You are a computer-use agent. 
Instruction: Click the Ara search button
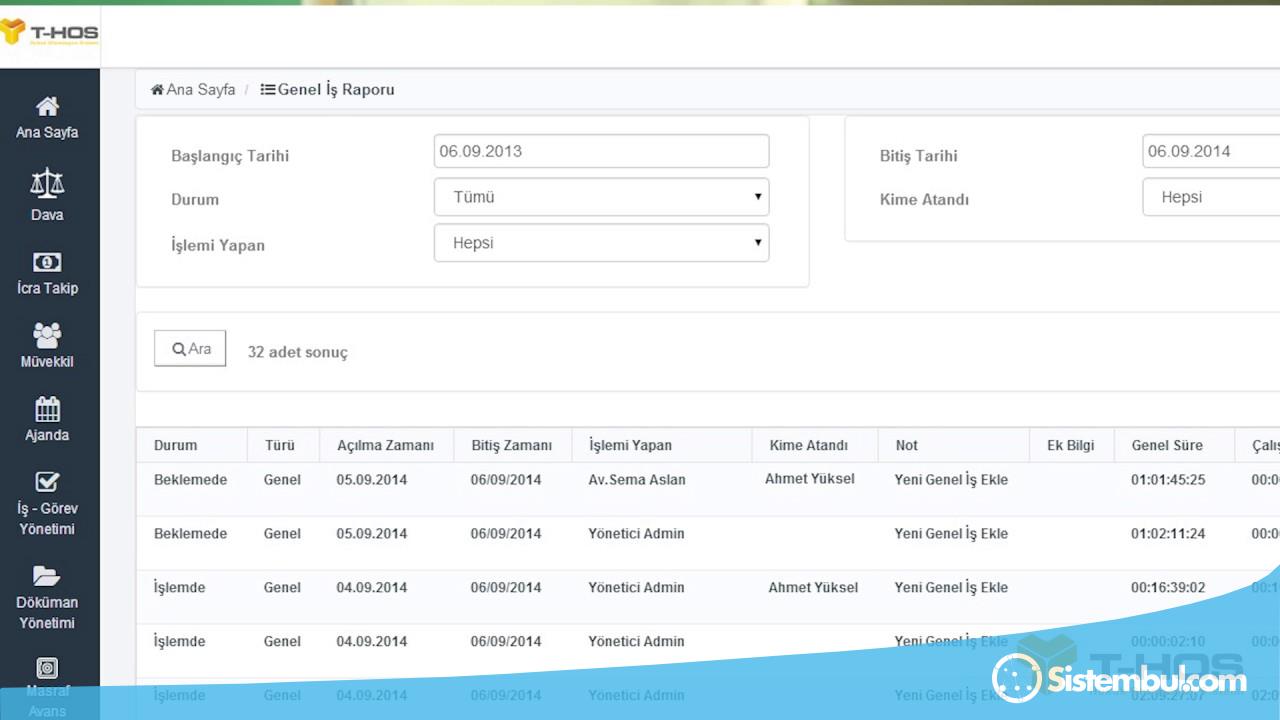(190, 348)
